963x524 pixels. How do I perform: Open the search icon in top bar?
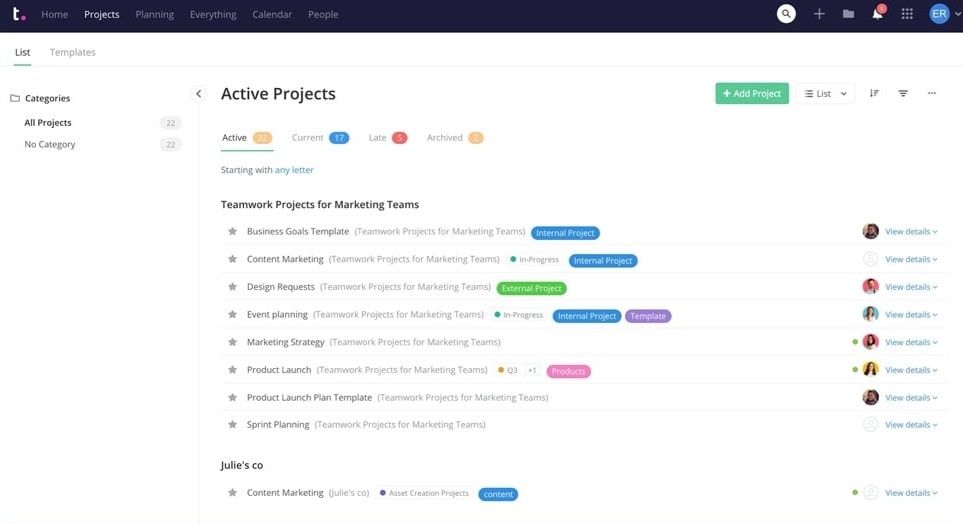(787, 14)
